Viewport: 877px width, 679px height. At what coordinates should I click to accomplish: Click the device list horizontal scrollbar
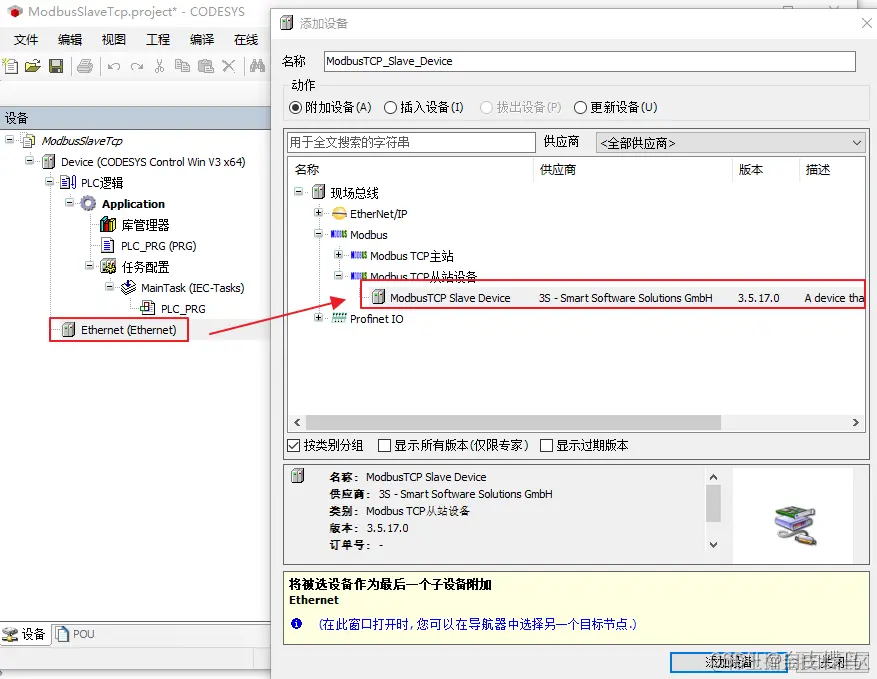pos(513,422)
